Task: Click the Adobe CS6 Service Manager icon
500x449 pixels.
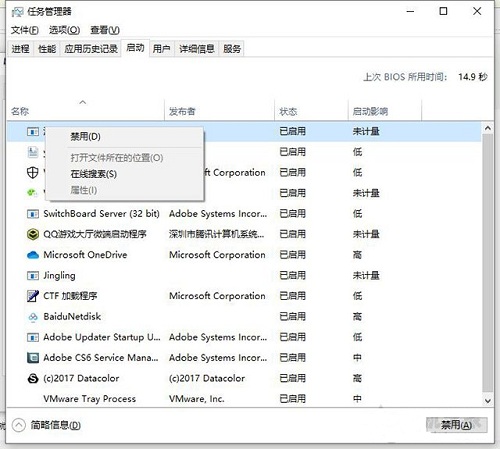Action: click(x=33, y=358)
